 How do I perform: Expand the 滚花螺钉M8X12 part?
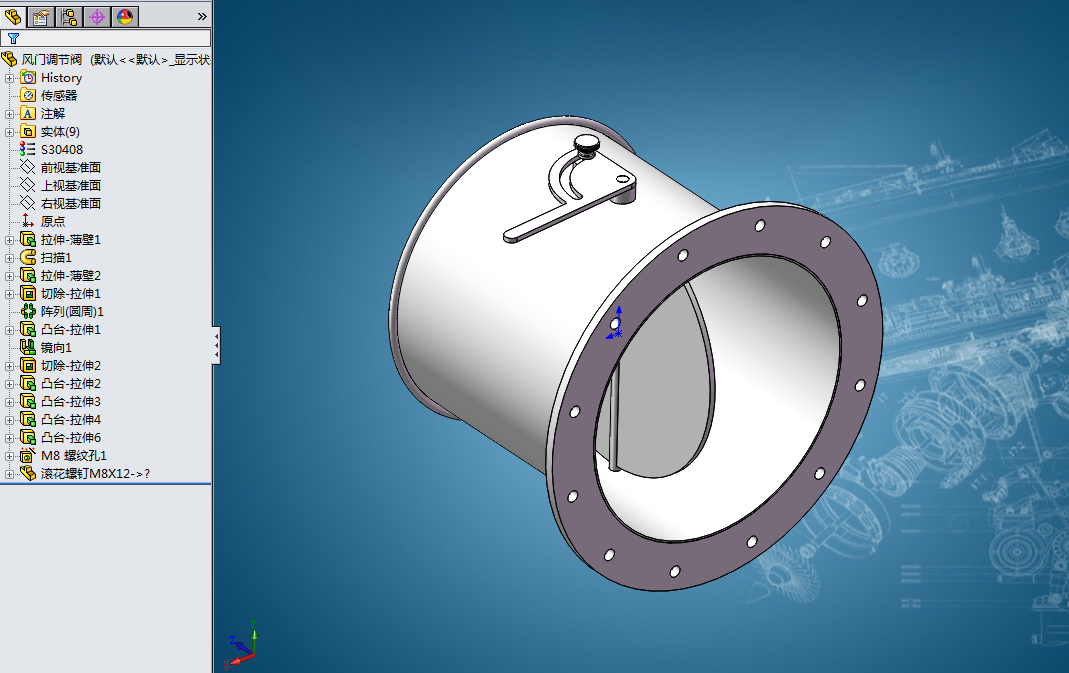coord(9,474)
